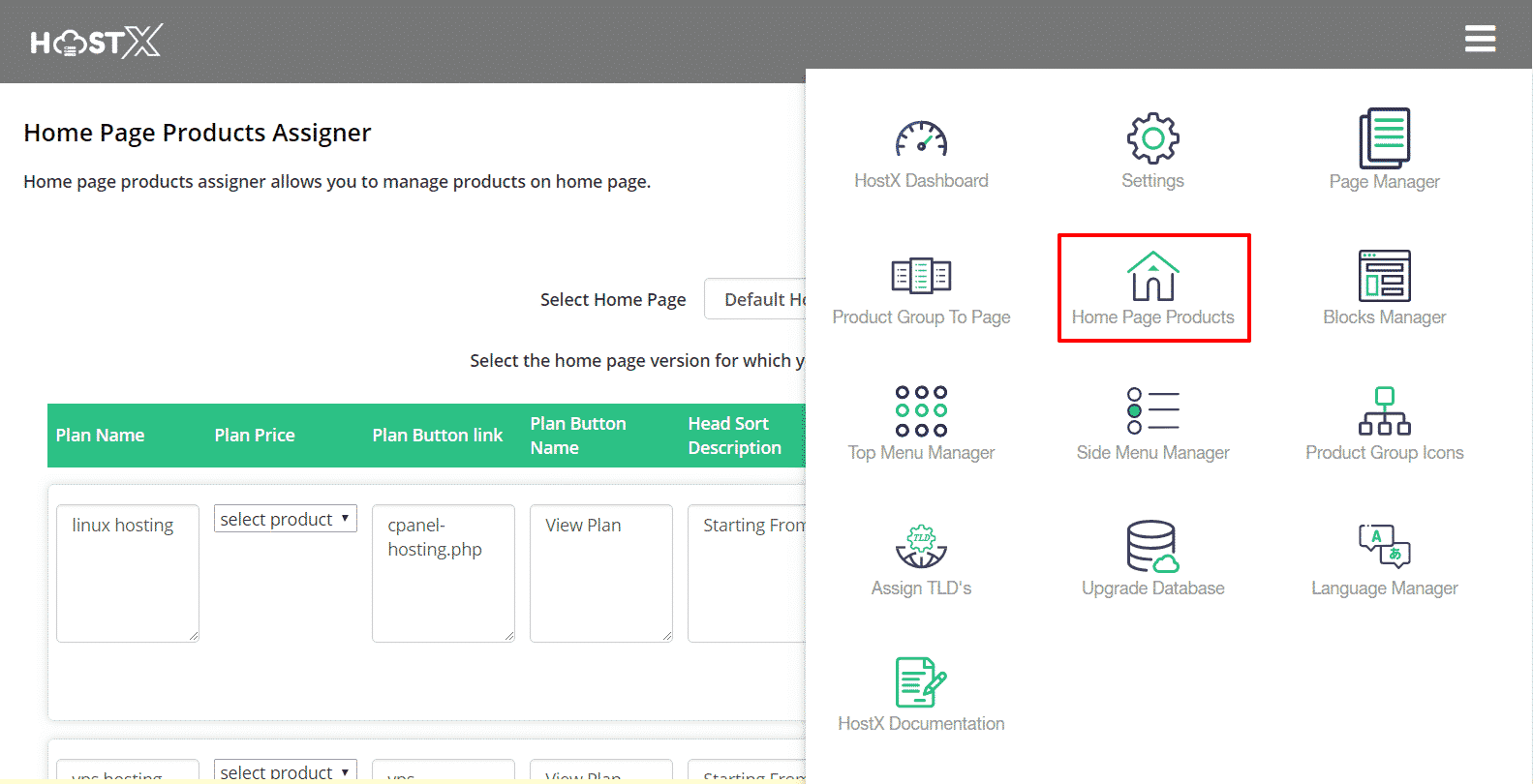Open the Blocks Manager icon
The image size is (1533, 784).
[x=1384, y=276]
